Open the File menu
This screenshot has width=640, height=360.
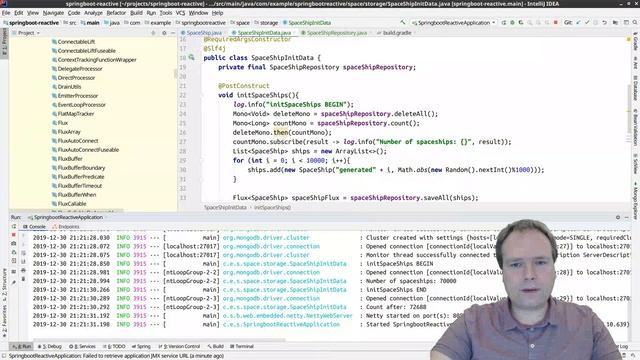(6, 13)
